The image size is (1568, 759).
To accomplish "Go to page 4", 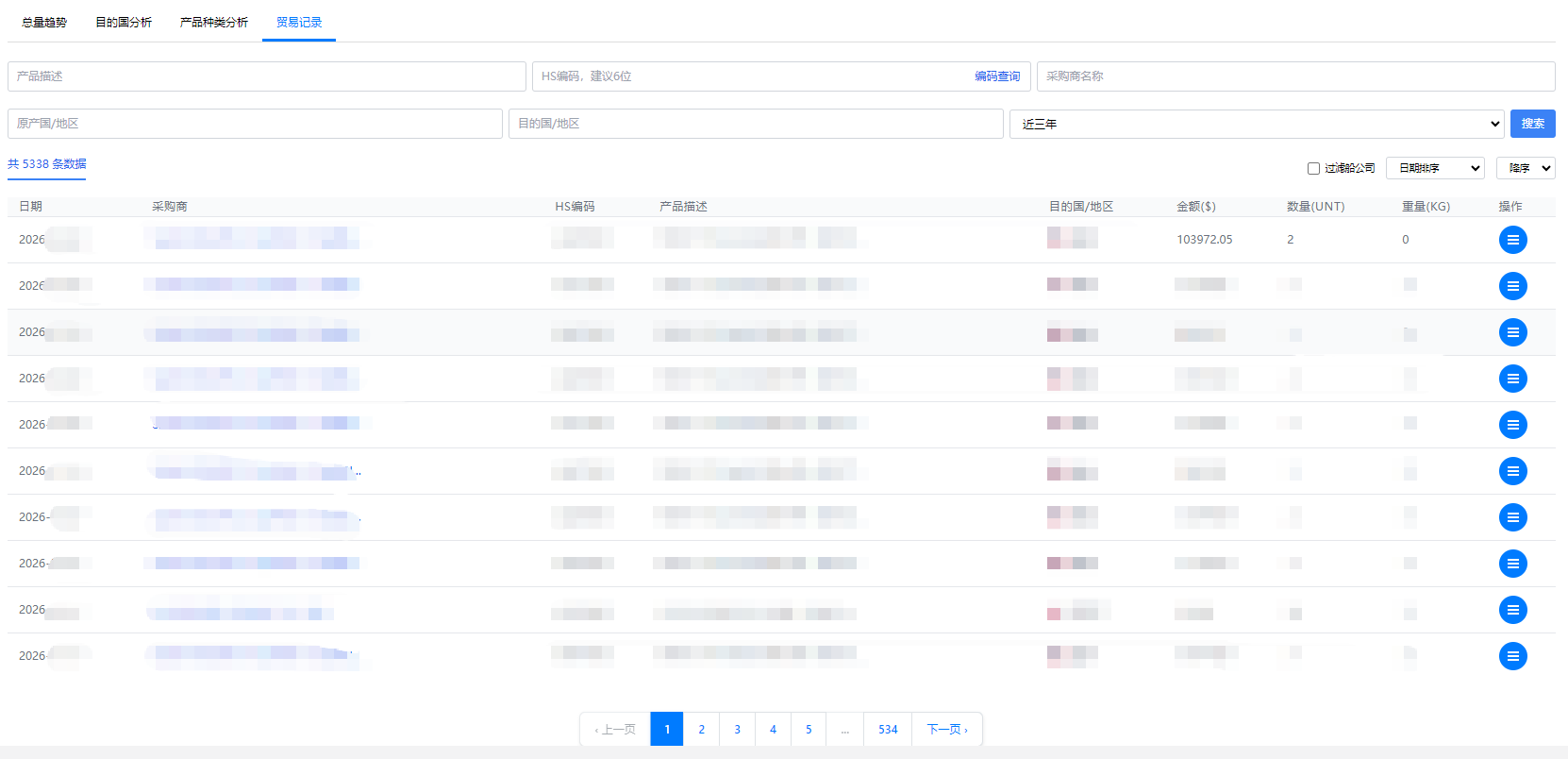I will (773, 729).
